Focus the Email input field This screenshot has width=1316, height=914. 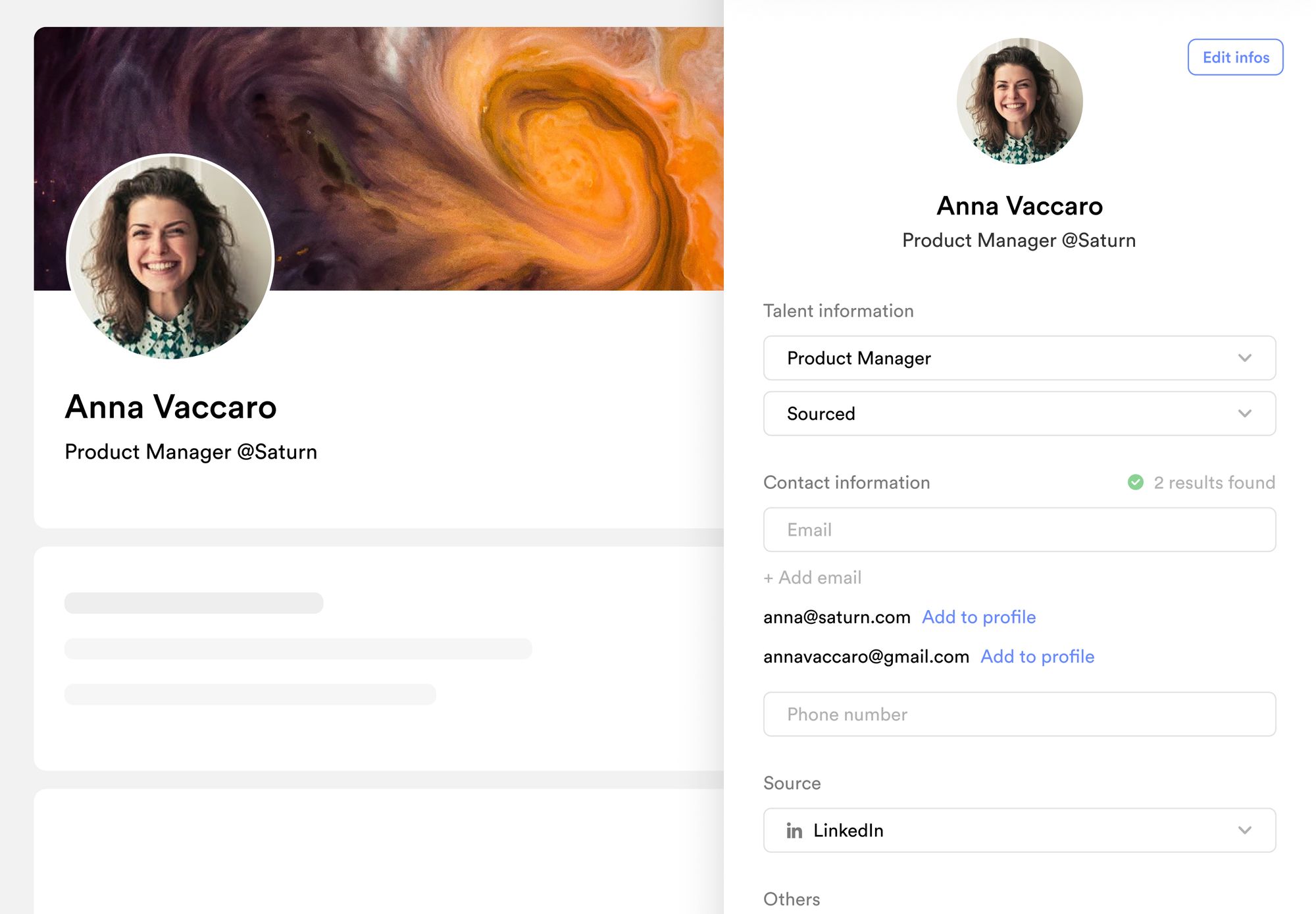click(1019, 530)
